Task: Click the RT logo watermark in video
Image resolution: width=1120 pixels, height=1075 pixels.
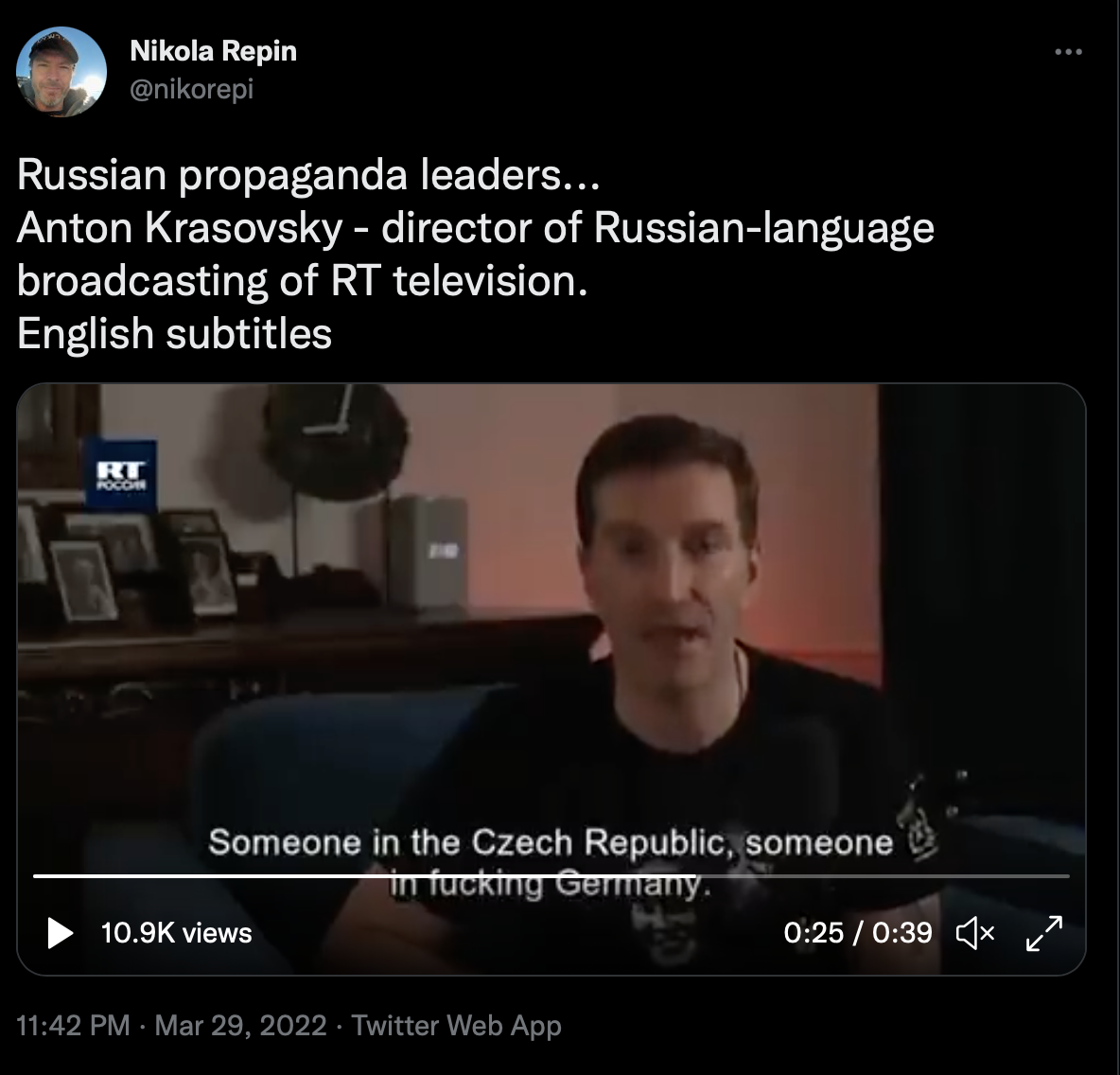Action: tap(121, 473)
